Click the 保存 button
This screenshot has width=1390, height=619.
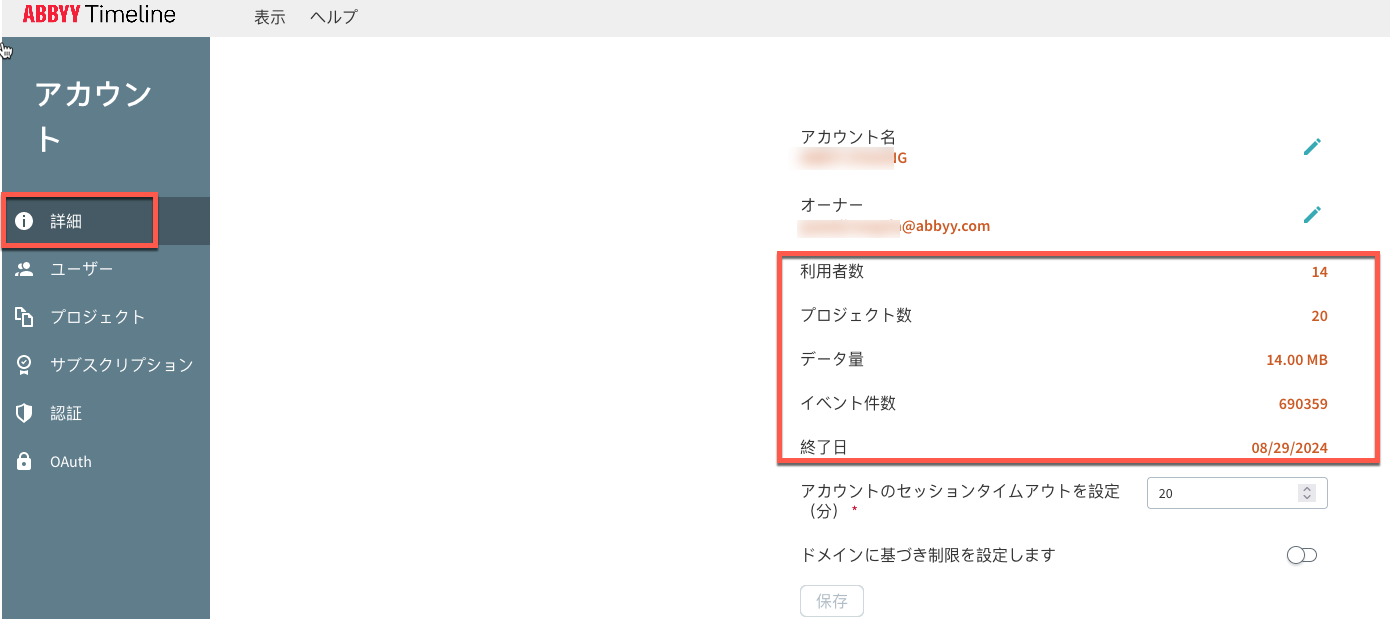click(x=832, y=601)
